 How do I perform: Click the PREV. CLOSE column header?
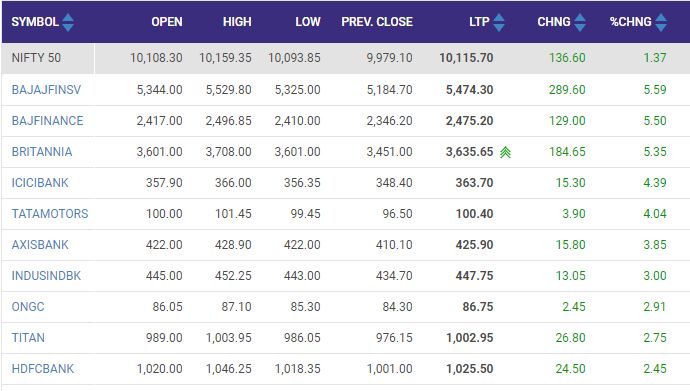377,22
